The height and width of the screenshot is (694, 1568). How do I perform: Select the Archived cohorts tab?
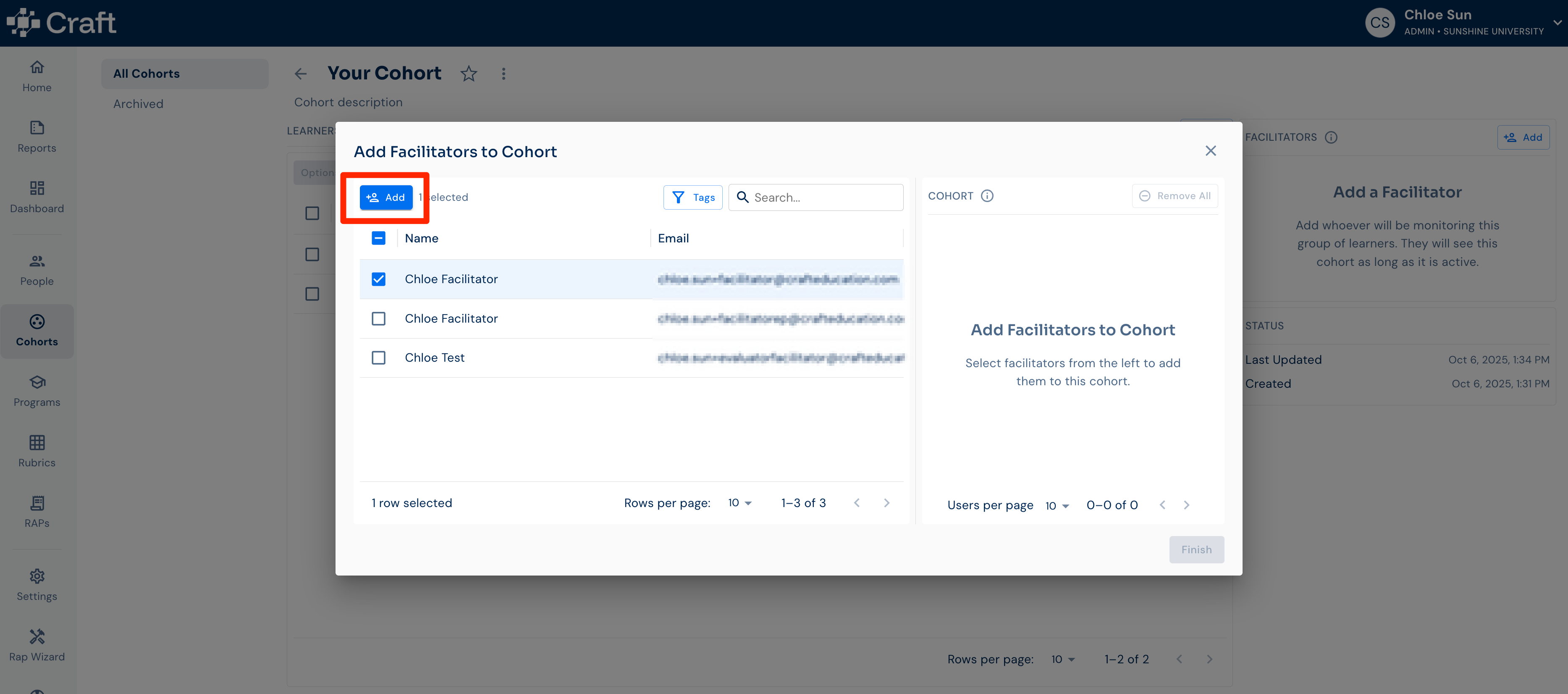tap(138, 104)
